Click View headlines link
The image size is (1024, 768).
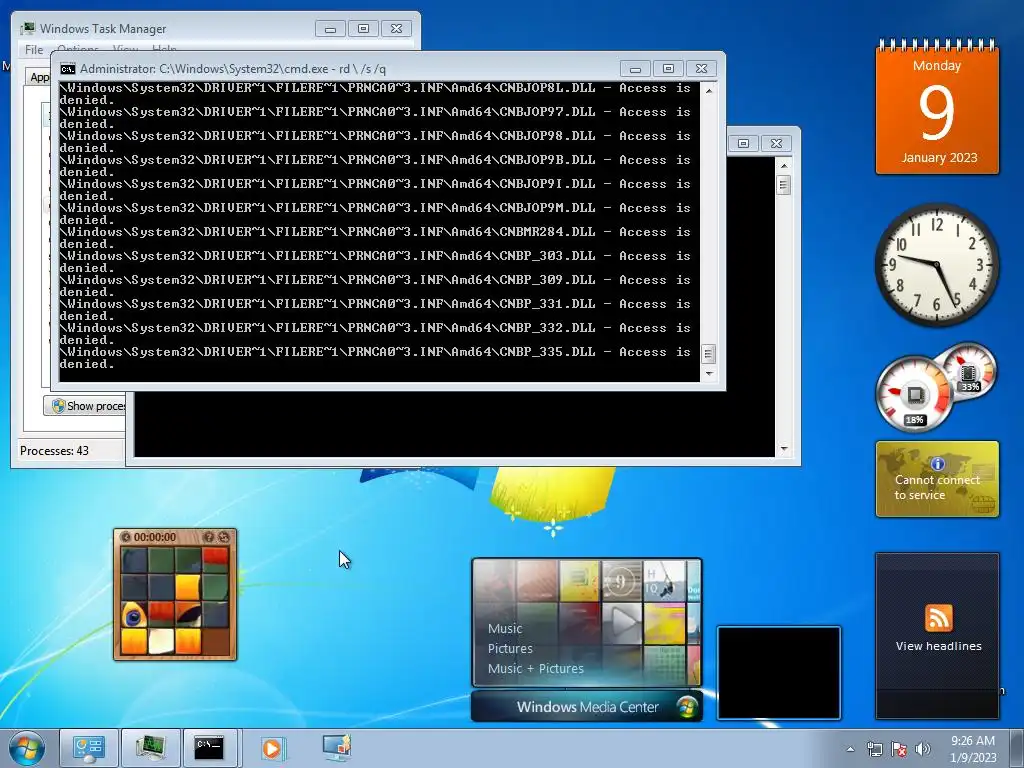(938, 646)
